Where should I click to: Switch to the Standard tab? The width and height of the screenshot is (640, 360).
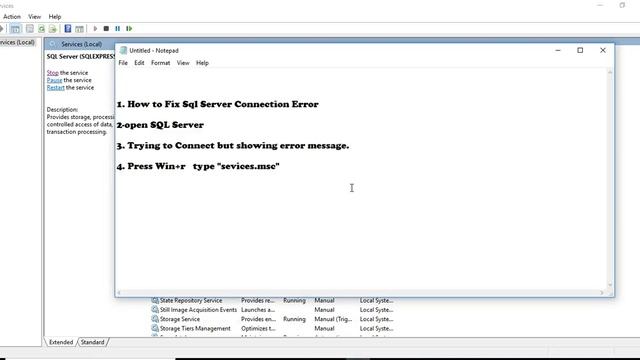(x=92, y=342)
